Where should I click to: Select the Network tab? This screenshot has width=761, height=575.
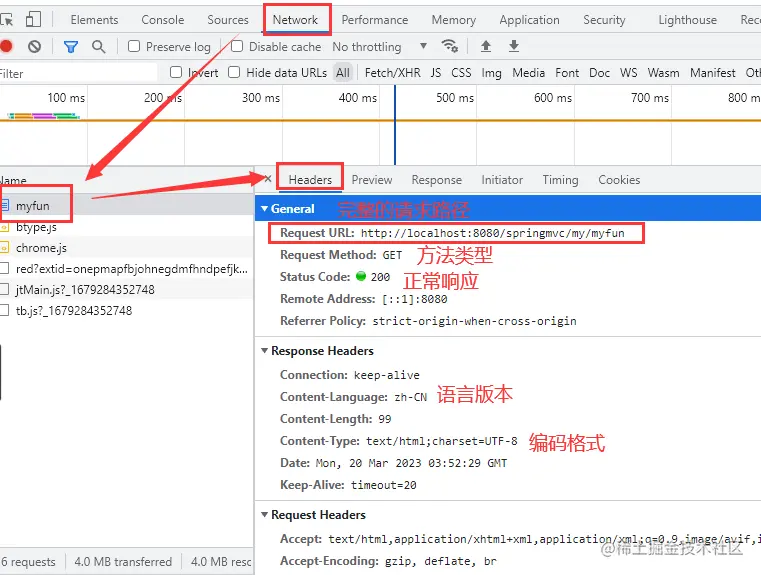coord(295,20)
